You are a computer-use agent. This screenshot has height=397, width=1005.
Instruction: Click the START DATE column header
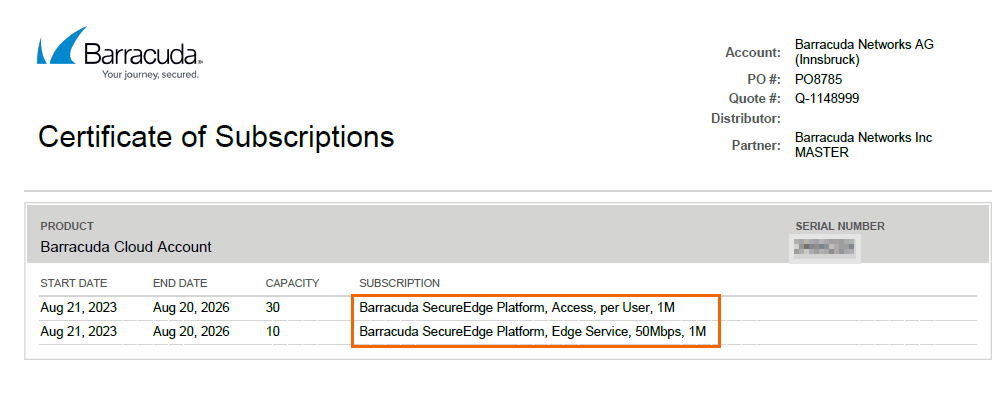pyautogui.click(x=74, y=283)
